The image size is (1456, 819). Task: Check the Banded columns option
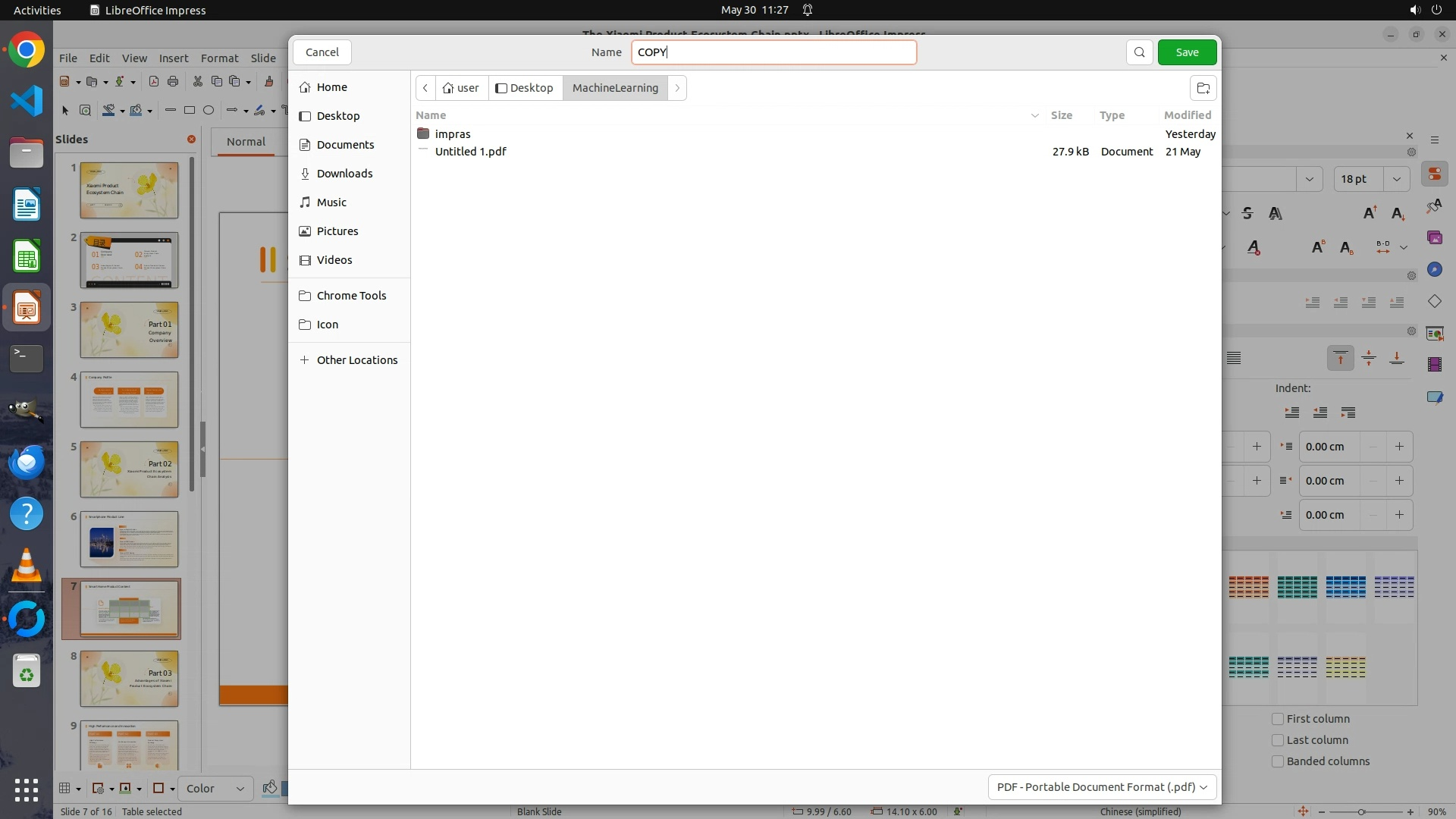coord(1278,761)
